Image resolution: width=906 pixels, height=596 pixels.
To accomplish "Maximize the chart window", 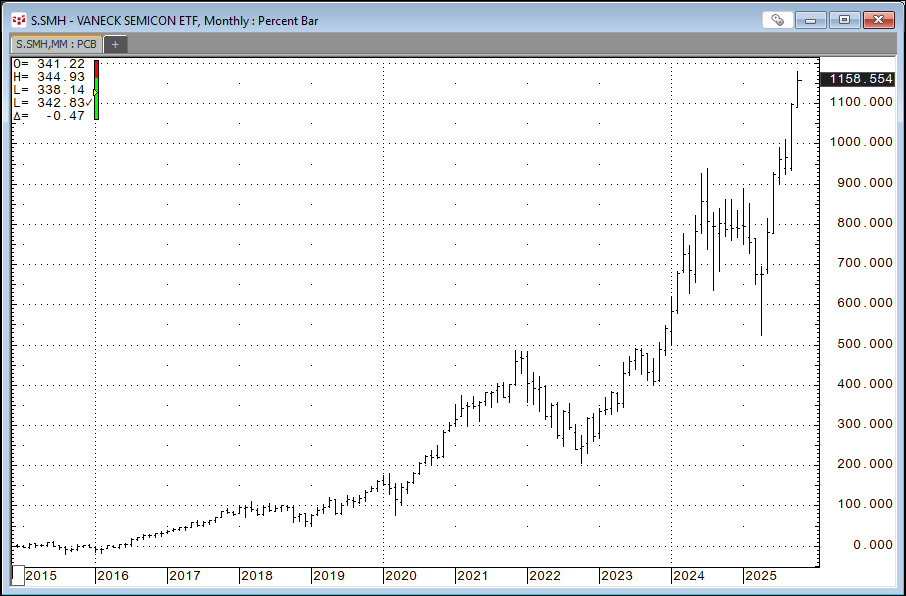I will click(845, 20).
